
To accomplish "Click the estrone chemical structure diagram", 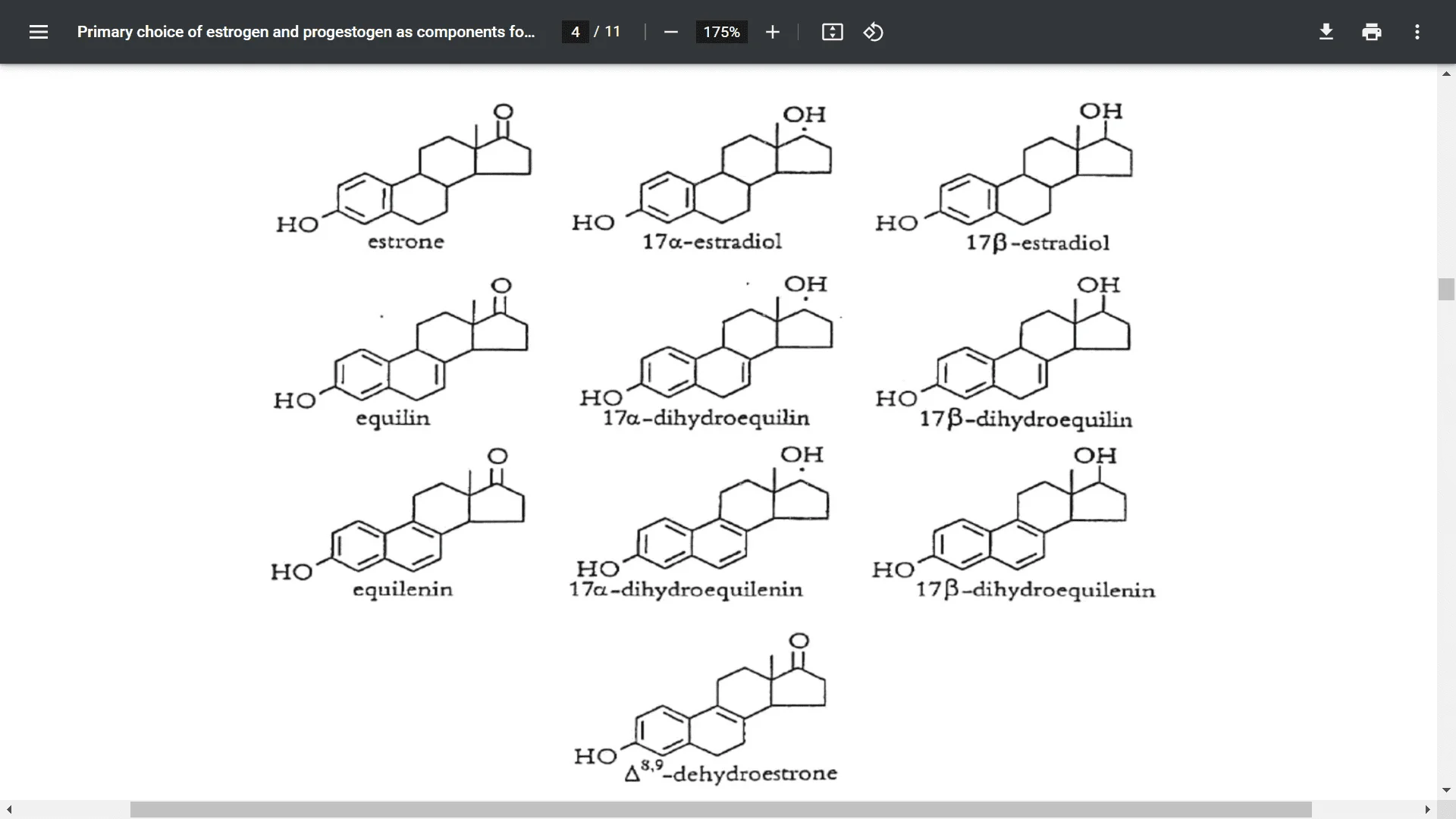I will [x=404, y=167].
